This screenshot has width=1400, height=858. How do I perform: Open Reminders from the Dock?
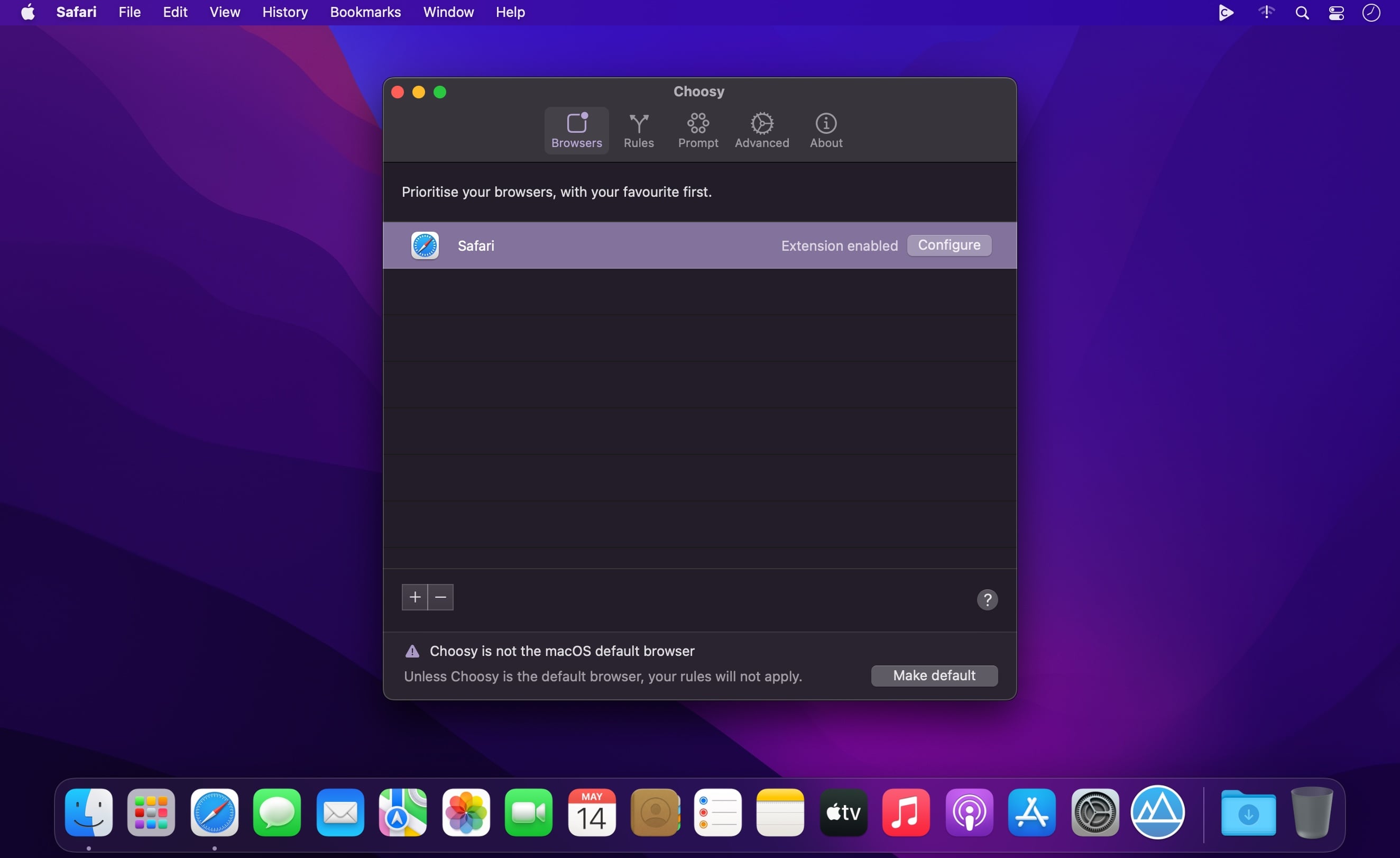pos(717,812)
